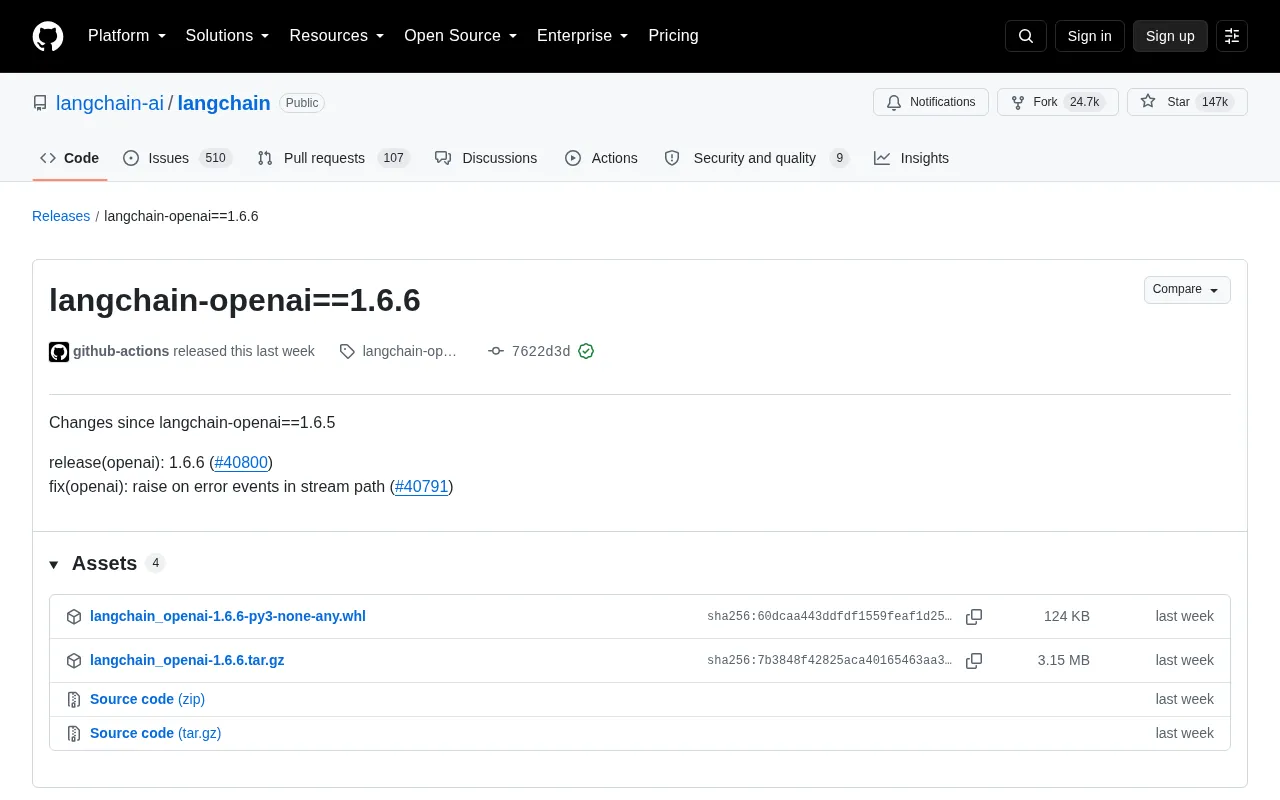Go back to the Releases breadcrumb

pyautogui.click(x=61, y=216)
